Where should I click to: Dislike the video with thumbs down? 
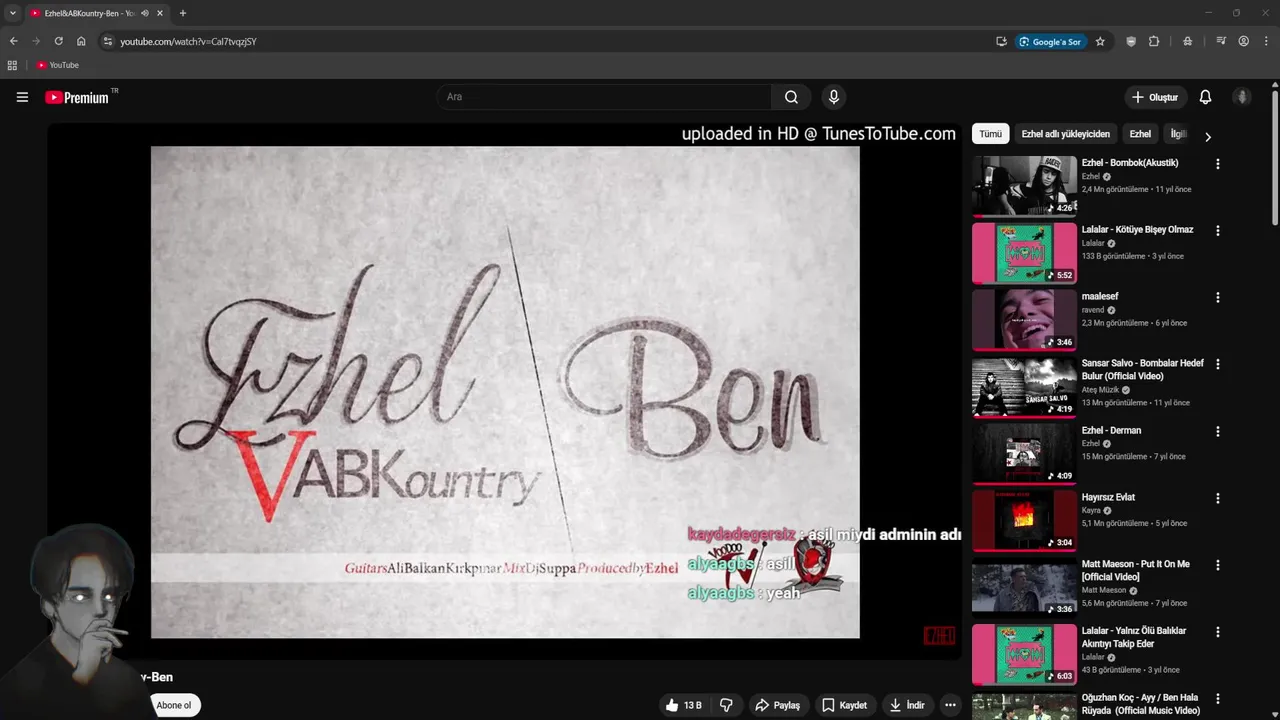point(726,705)
